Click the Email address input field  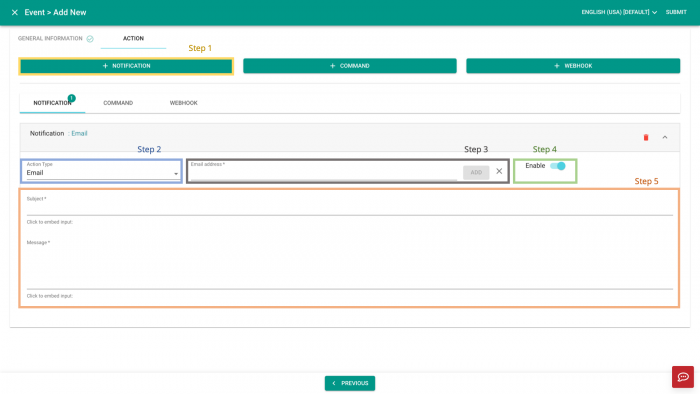click(324, 172)
